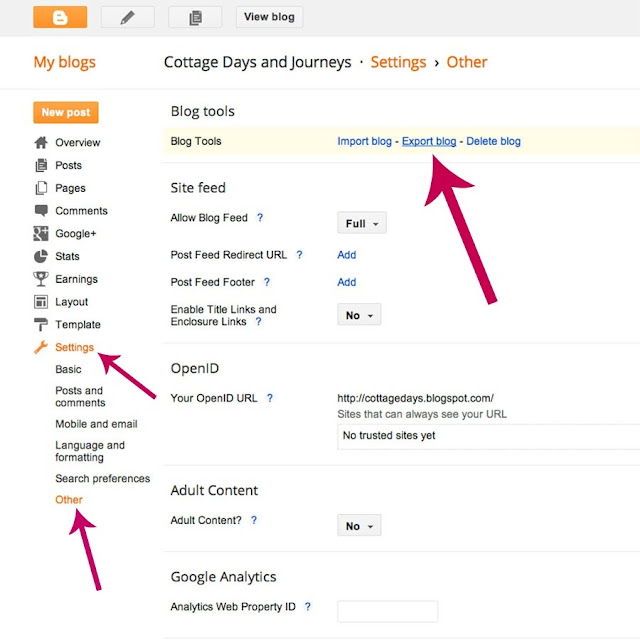640x640 pixels.
Task: Click the Stats pie chart icon
Action: point(41,256)
